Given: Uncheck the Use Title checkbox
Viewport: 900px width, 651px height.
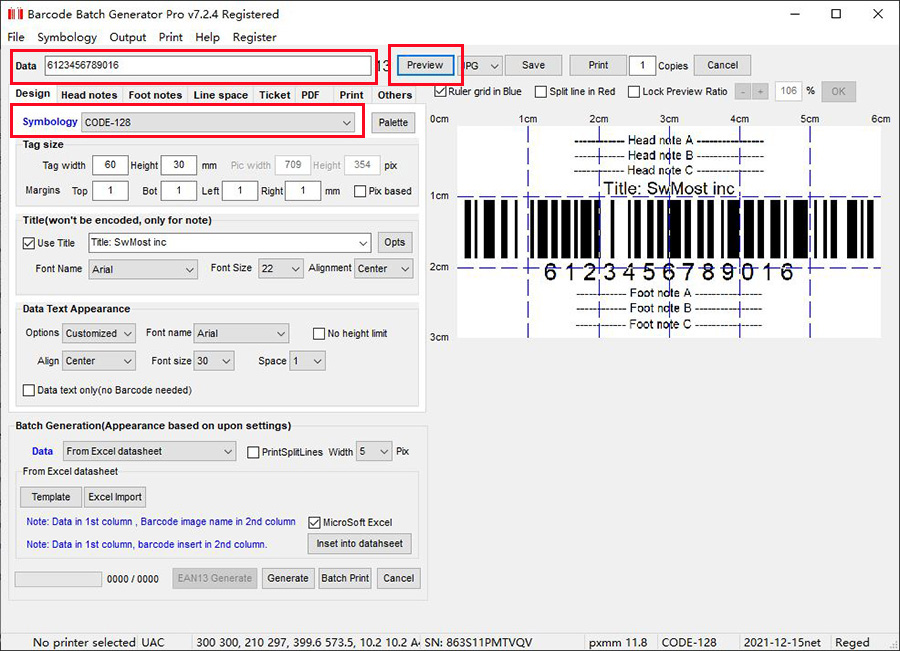Looking at the screenshot, I should 29,243.
